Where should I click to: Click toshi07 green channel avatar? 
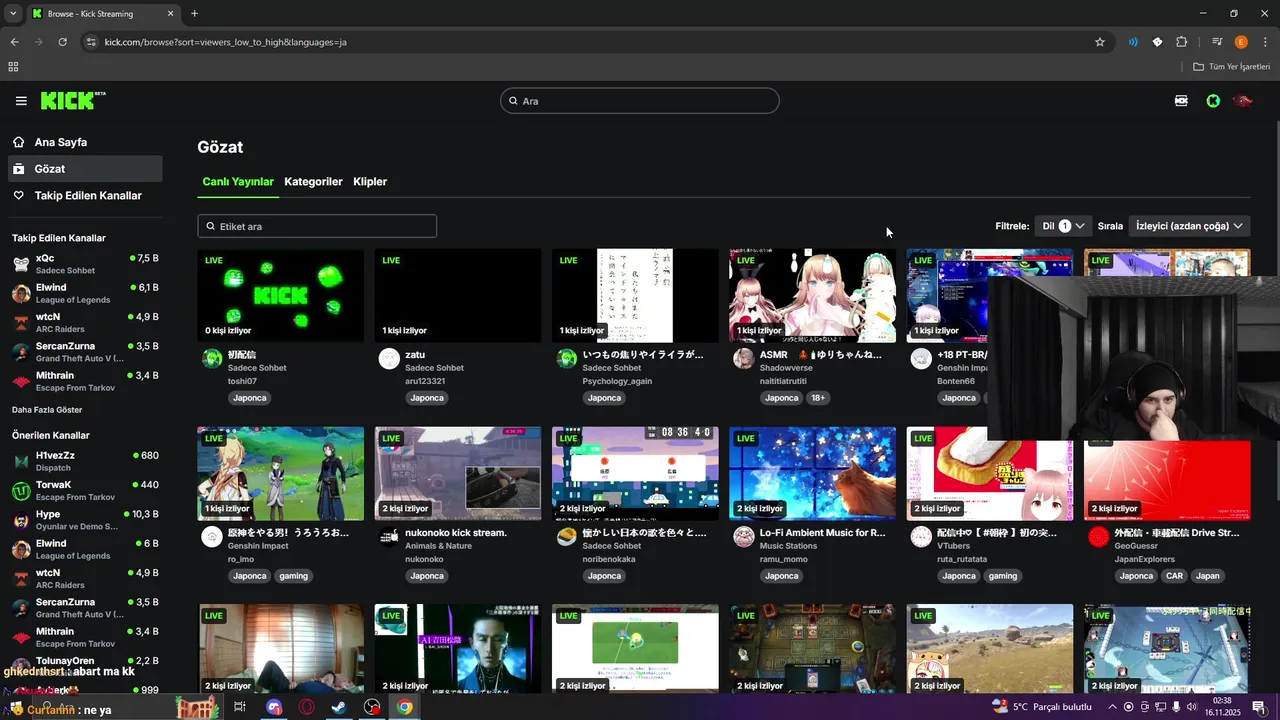(212, 359)
